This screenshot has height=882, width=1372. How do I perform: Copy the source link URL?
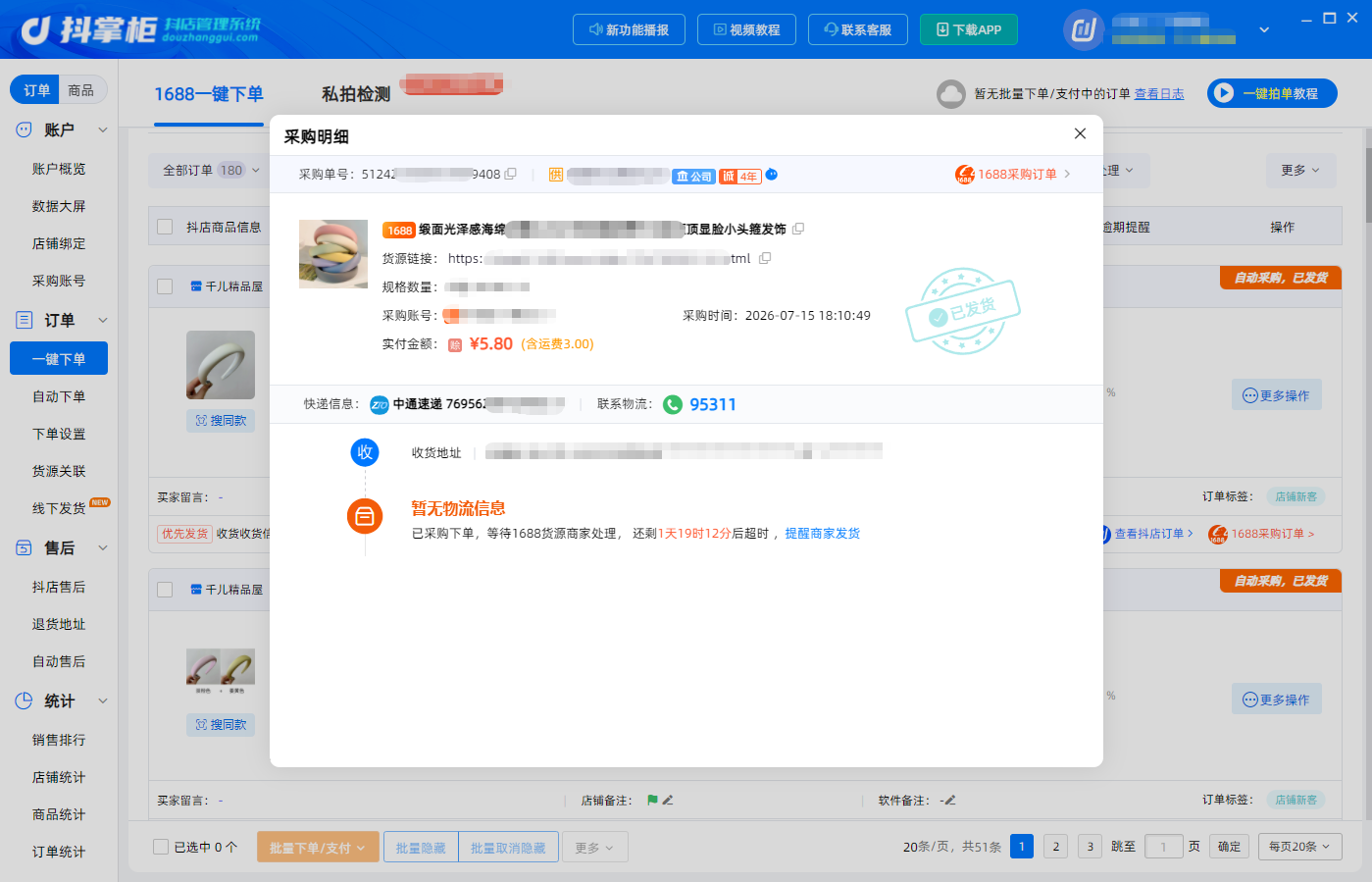pos(765,258)
